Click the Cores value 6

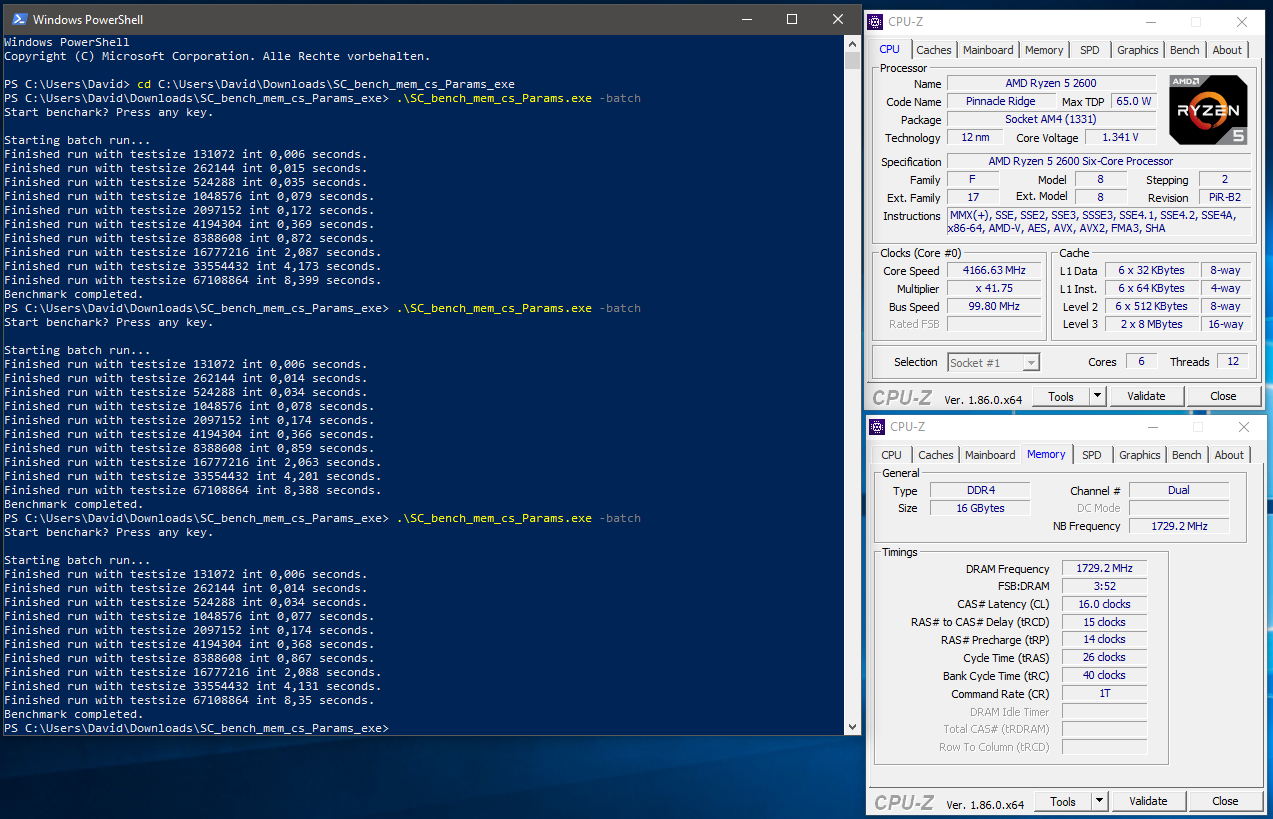[1141, 362]
